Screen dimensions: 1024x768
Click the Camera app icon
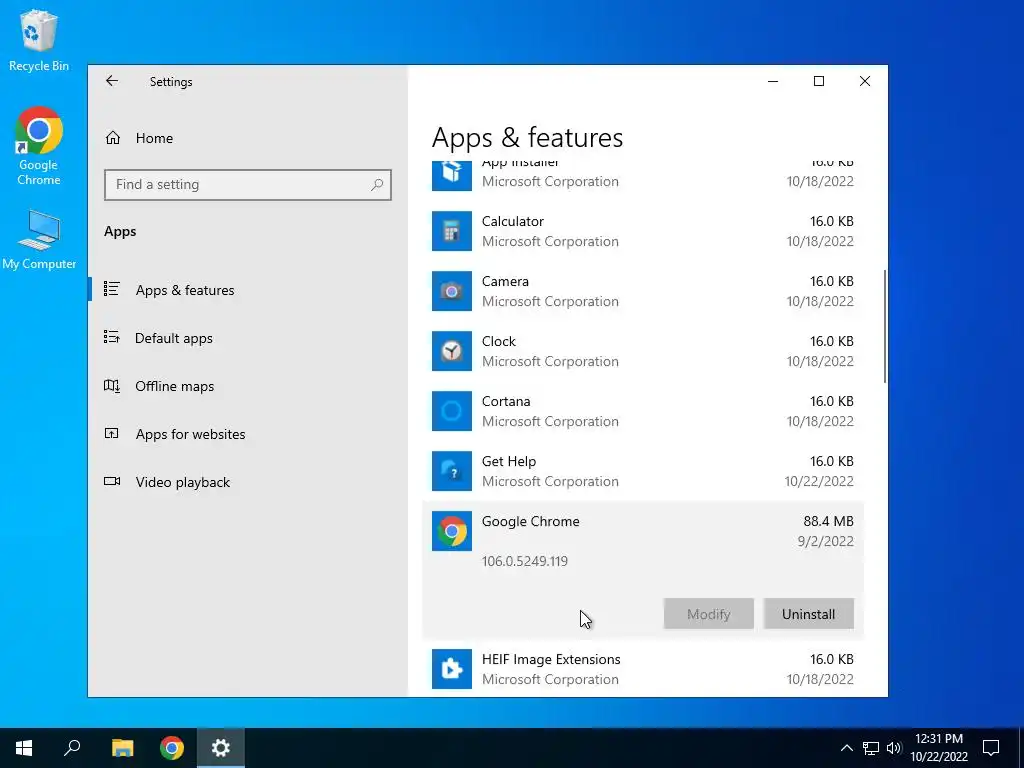[x=451, y=291]
